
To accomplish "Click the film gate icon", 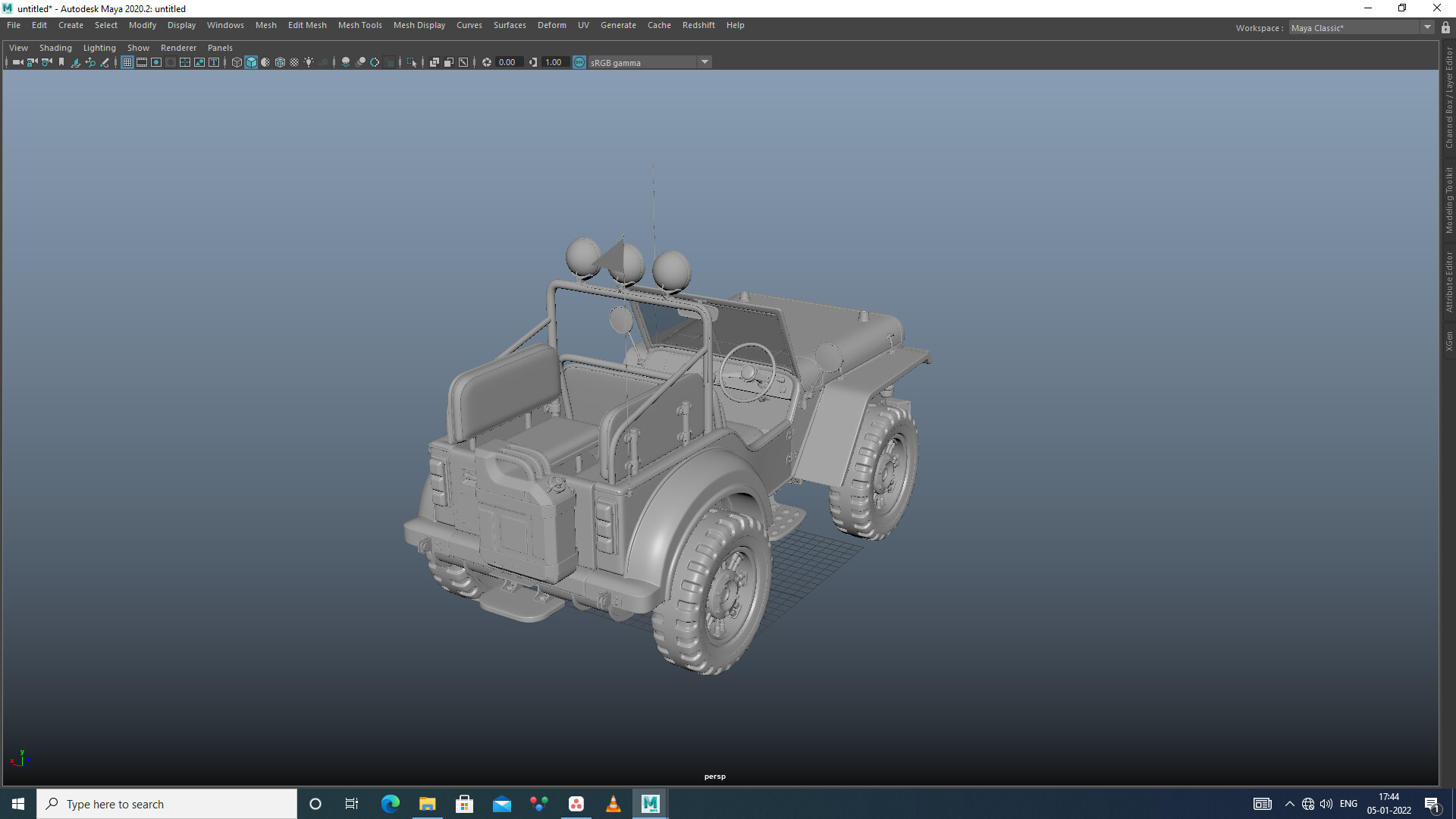I will pos(141,62).
